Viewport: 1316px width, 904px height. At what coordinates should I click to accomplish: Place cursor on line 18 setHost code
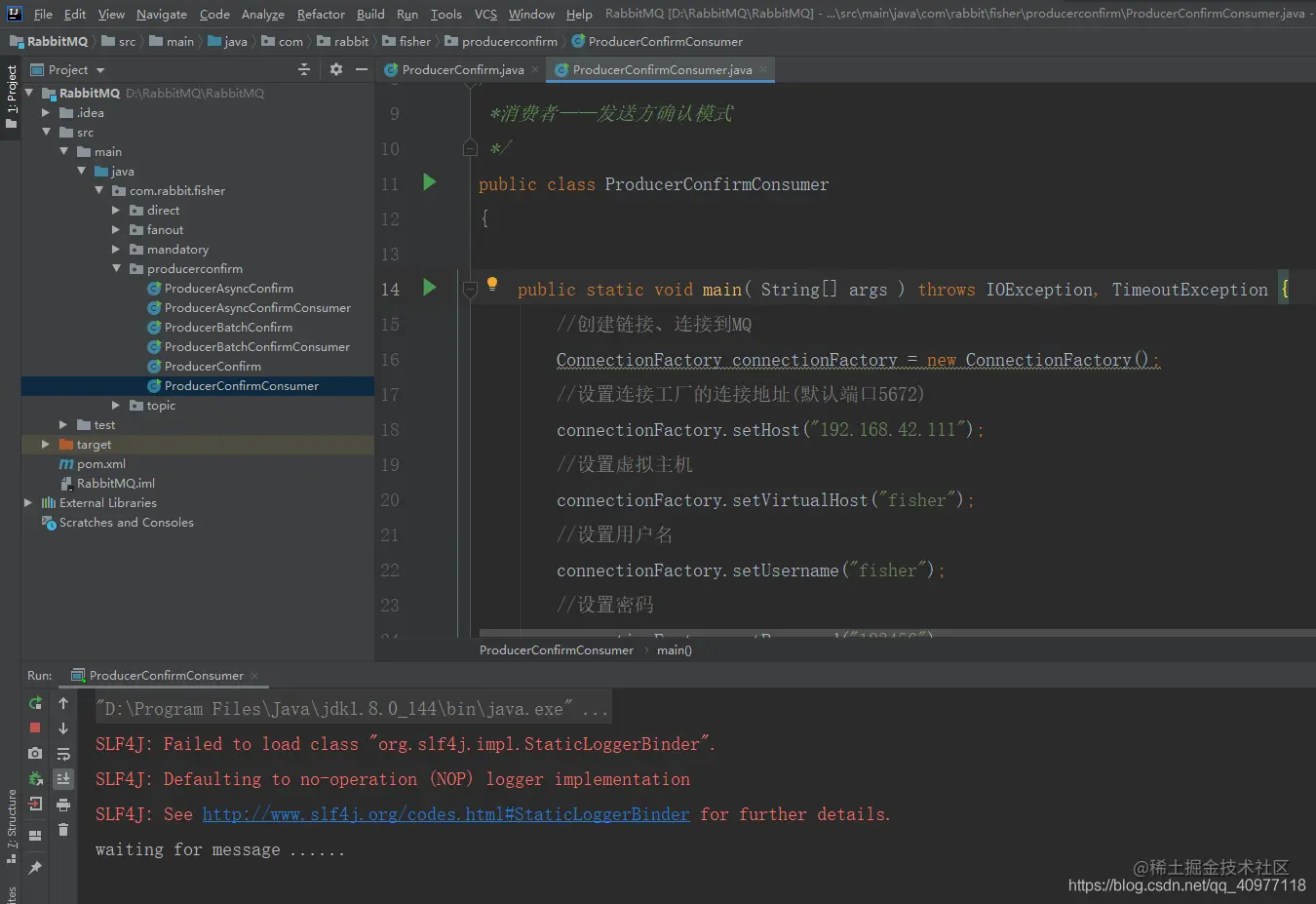769,430
